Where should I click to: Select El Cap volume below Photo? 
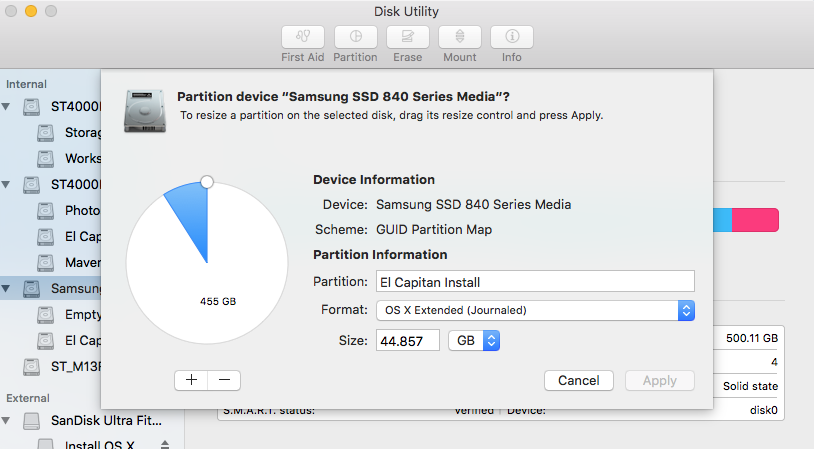[51, 237]
